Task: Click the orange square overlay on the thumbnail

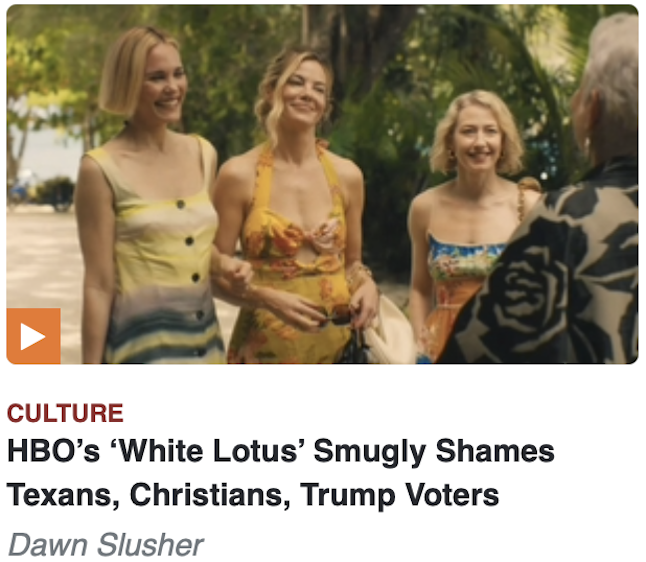Action: coord(33,336)
